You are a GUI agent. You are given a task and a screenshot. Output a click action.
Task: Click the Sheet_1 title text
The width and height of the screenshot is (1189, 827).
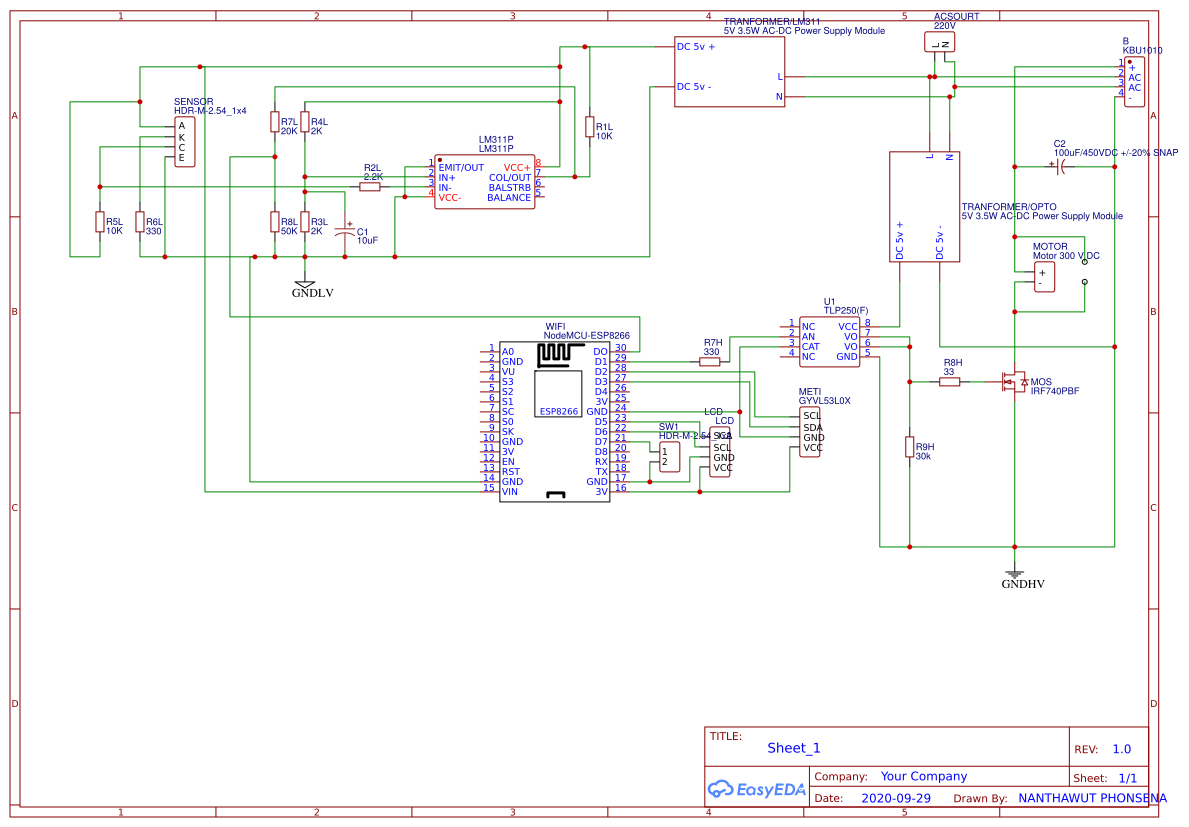793,747
